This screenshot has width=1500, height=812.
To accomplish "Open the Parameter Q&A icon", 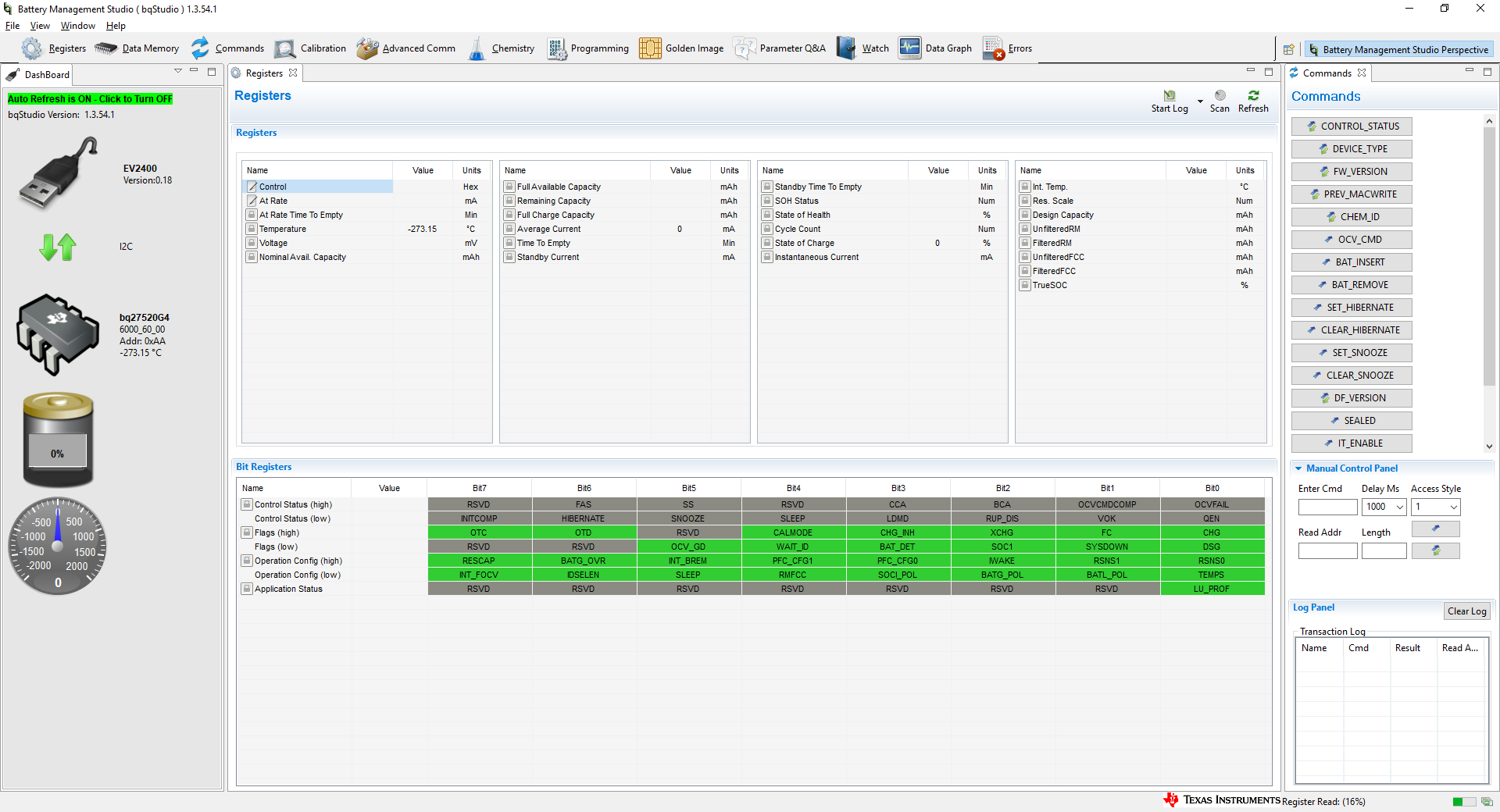I will [x=745, y=48].
